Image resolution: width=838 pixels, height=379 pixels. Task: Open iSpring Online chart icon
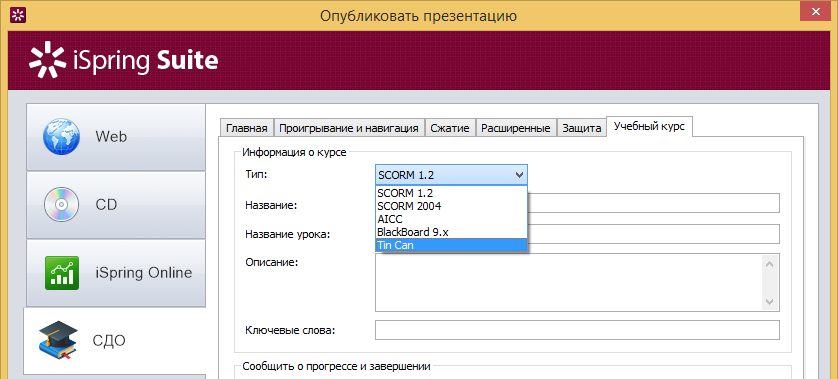[61, 273]
